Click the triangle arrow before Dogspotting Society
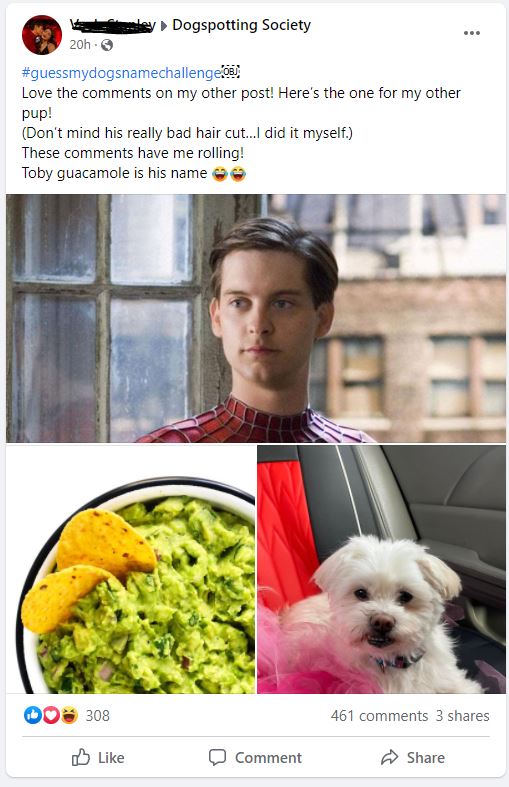The height and width of the screenshot is (787, 509). click(x=164, y=26)
